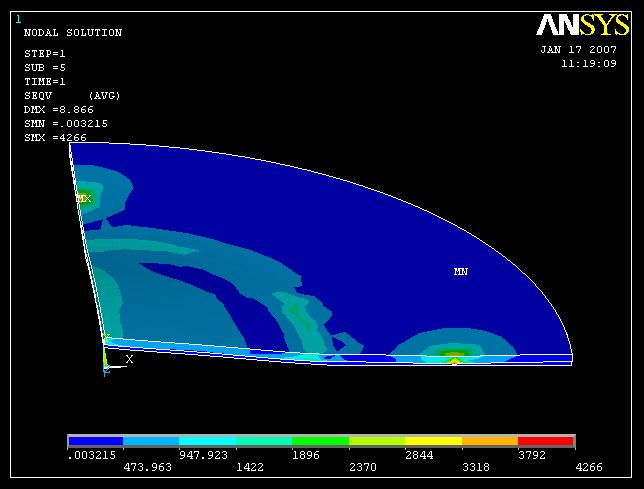Click the TIME=1 text

45,82
